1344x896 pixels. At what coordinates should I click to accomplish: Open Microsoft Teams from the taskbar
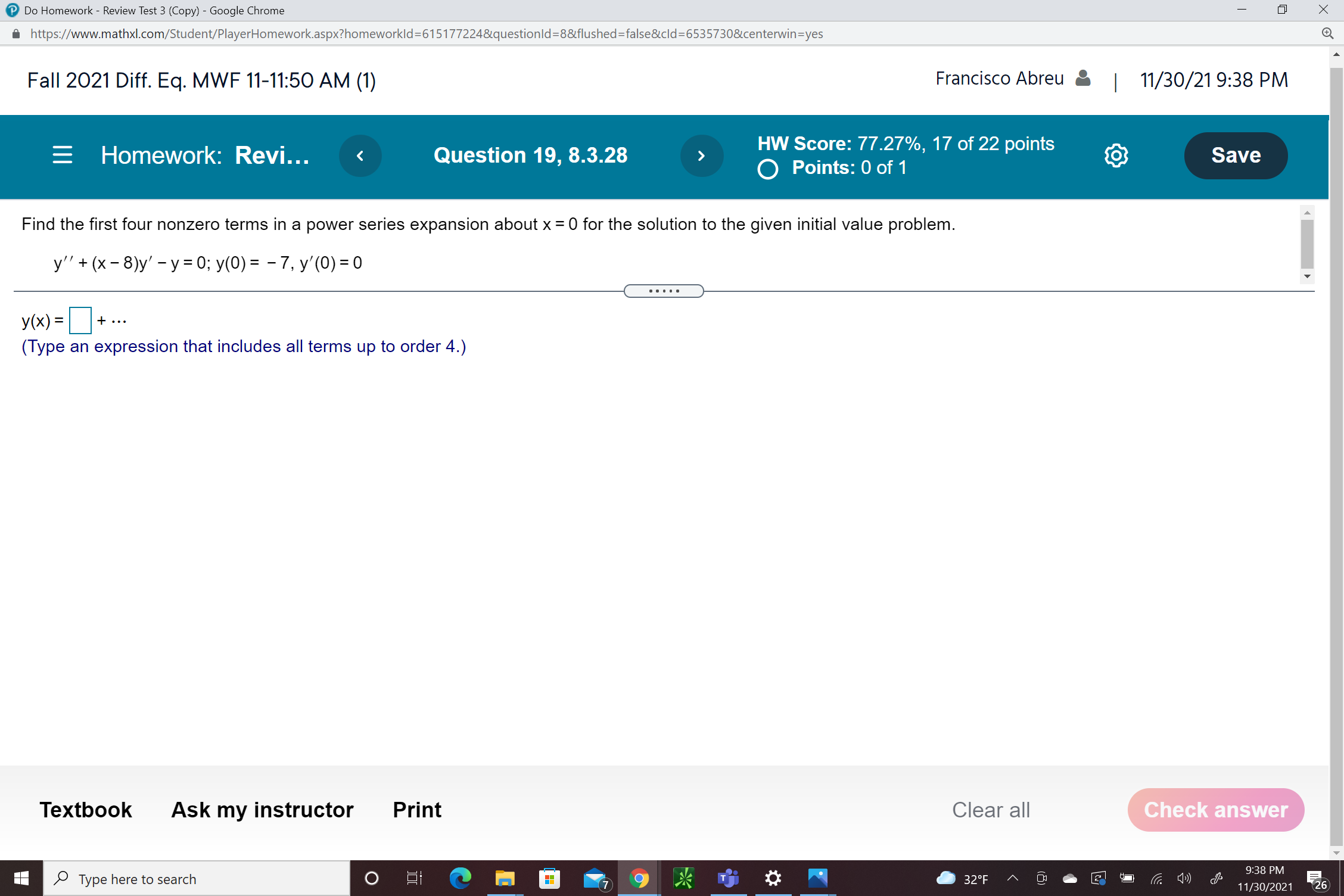728,878
